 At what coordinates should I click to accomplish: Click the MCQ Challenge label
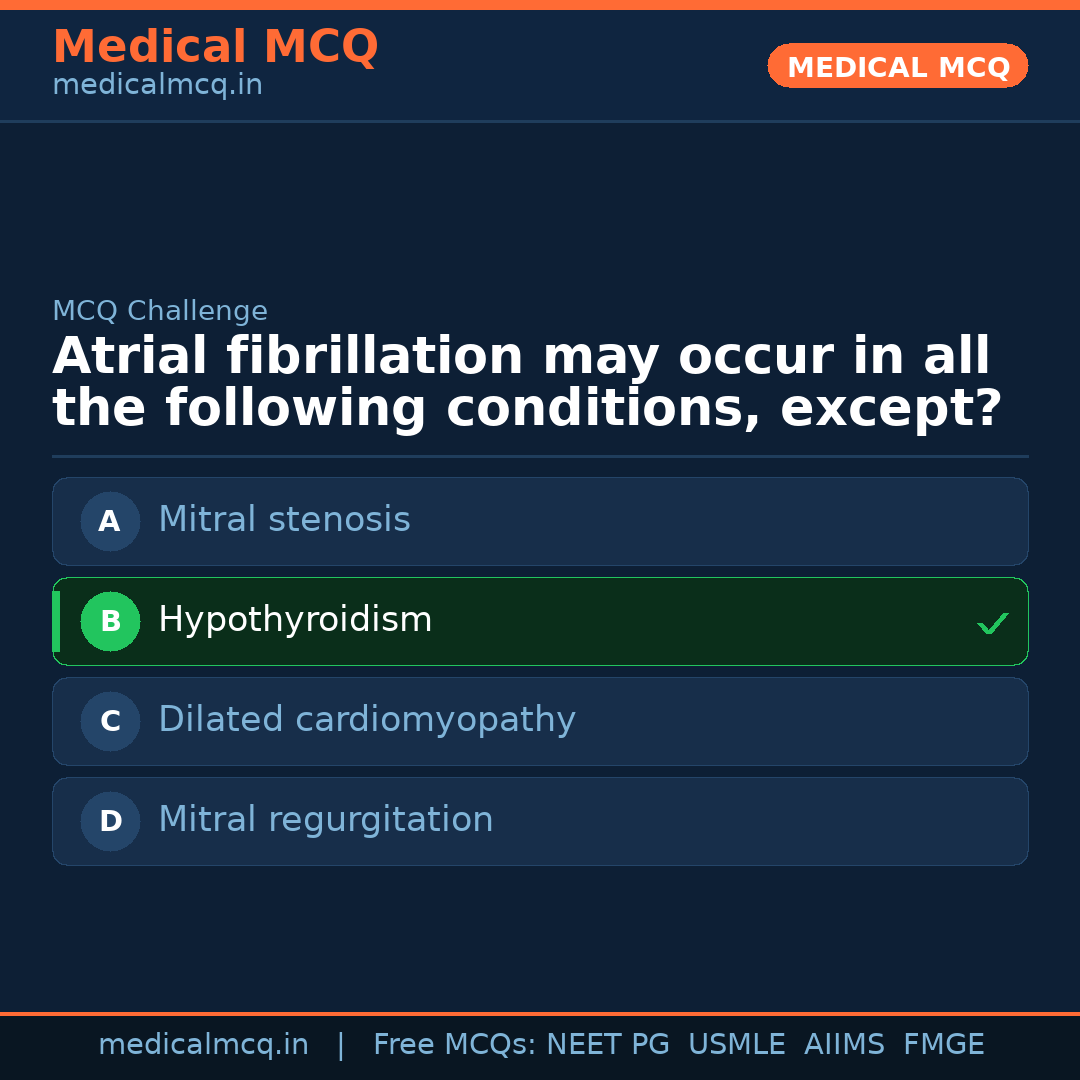pos(160,311)
